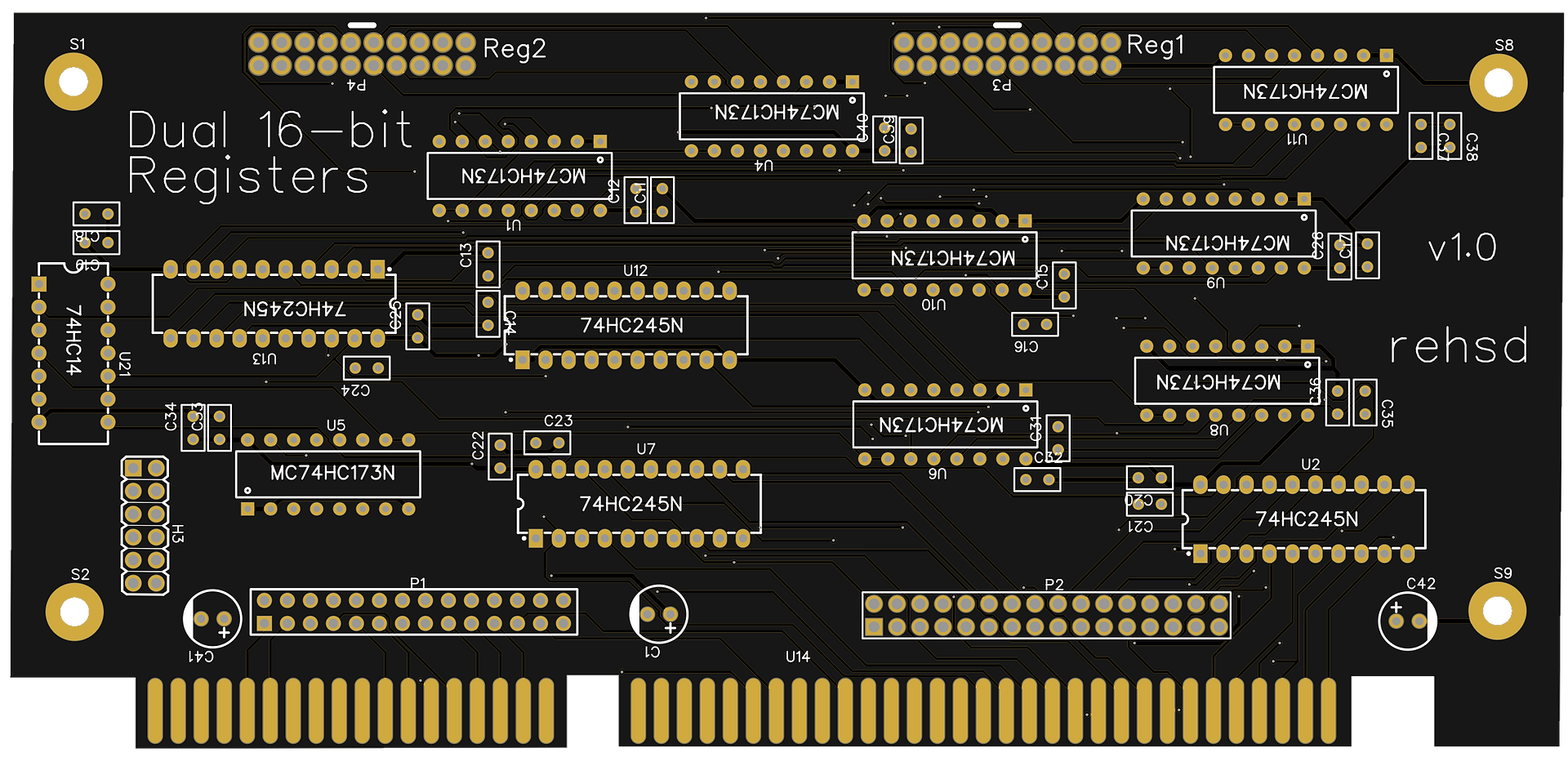Select the U10 MC74HC173N chip outline
Viewport: 1568px width, 757px height.
click(x=945, y=256)
